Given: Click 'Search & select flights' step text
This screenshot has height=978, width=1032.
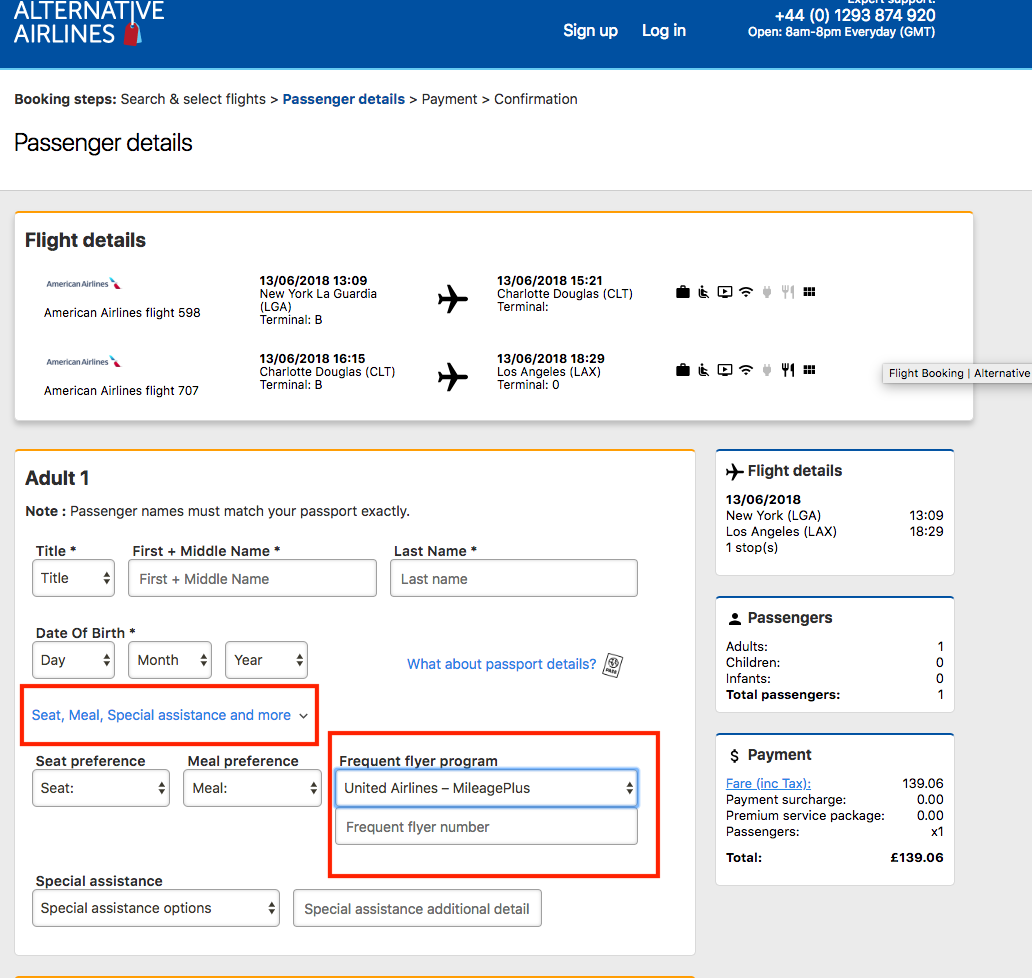Looking at the screenshot, I should point(193,99).
